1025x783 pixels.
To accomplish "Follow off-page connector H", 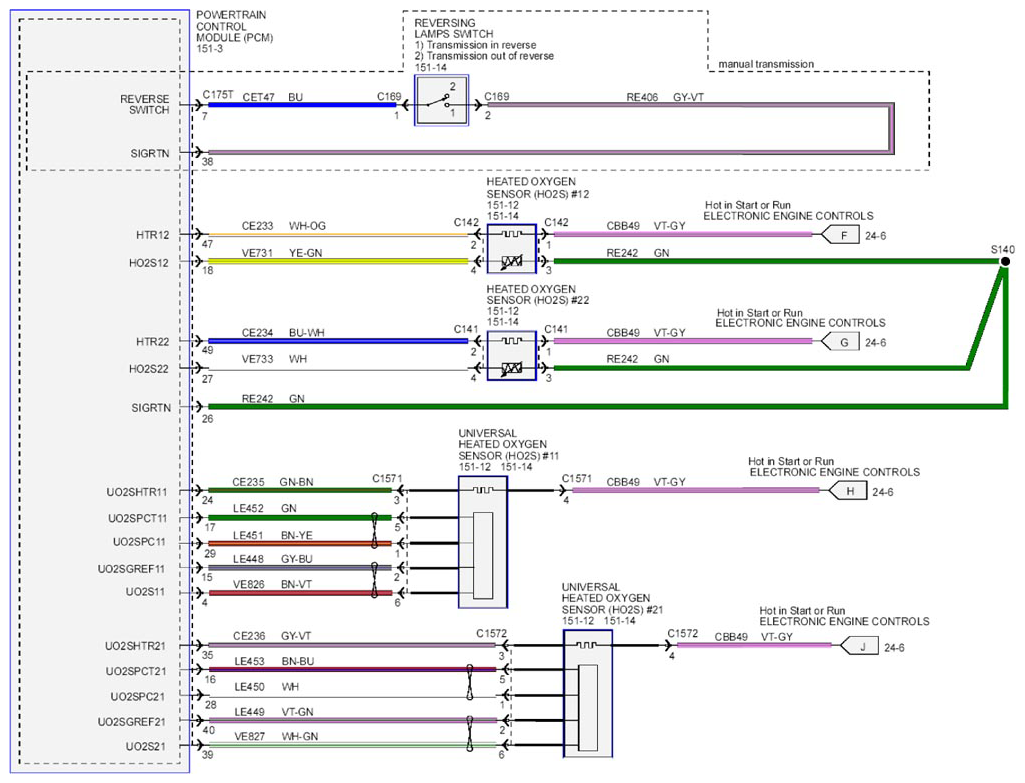I will 847,491.
